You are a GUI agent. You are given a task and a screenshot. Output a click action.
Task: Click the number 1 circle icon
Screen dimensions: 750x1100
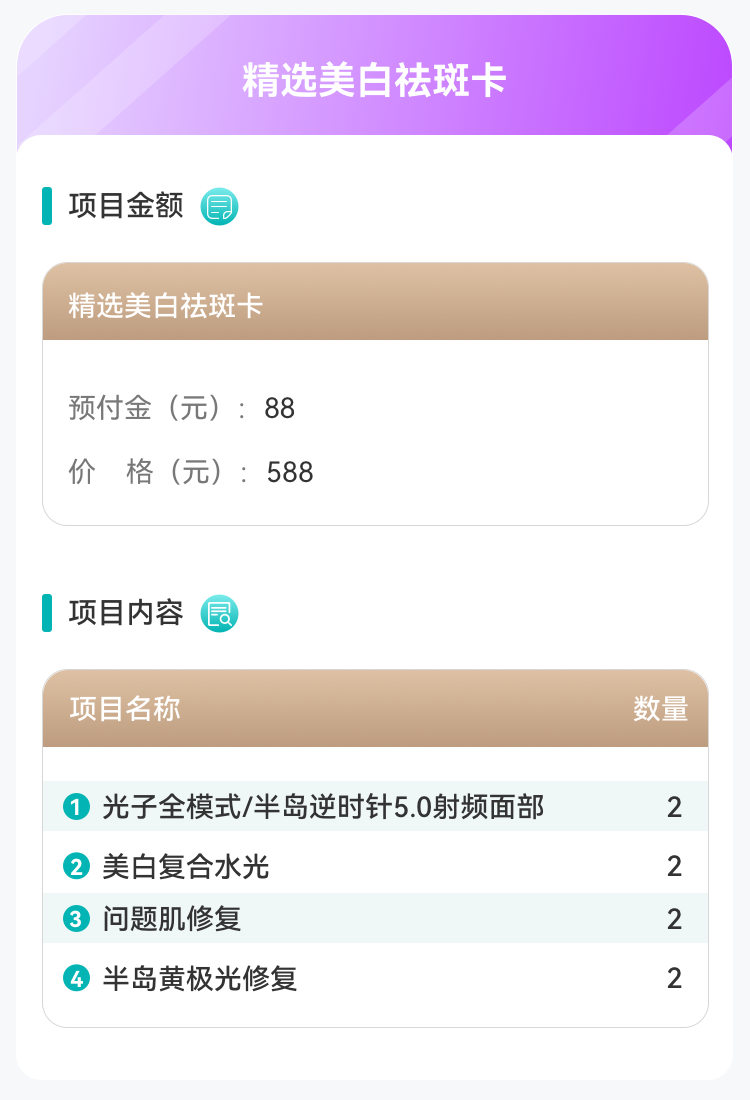(76, 806)
